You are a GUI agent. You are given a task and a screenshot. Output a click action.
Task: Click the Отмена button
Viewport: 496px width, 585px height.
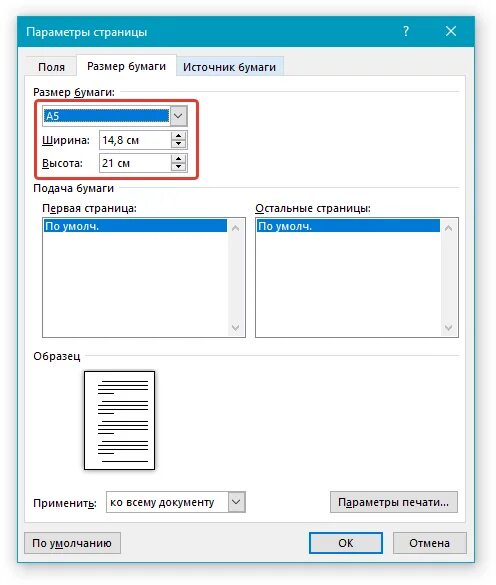pos(430,543)
